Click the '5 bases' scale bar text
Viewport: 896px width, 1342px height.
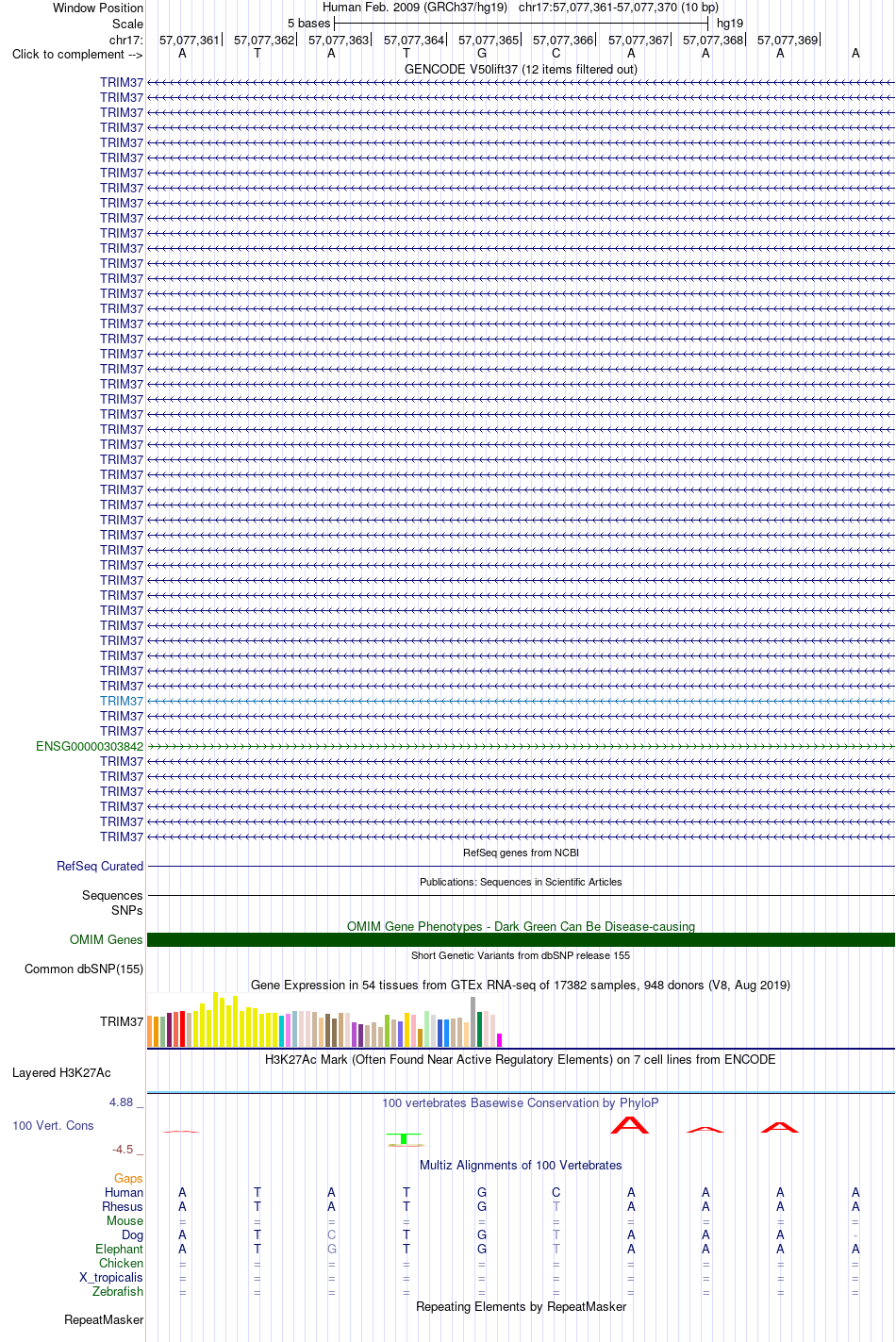308,23
